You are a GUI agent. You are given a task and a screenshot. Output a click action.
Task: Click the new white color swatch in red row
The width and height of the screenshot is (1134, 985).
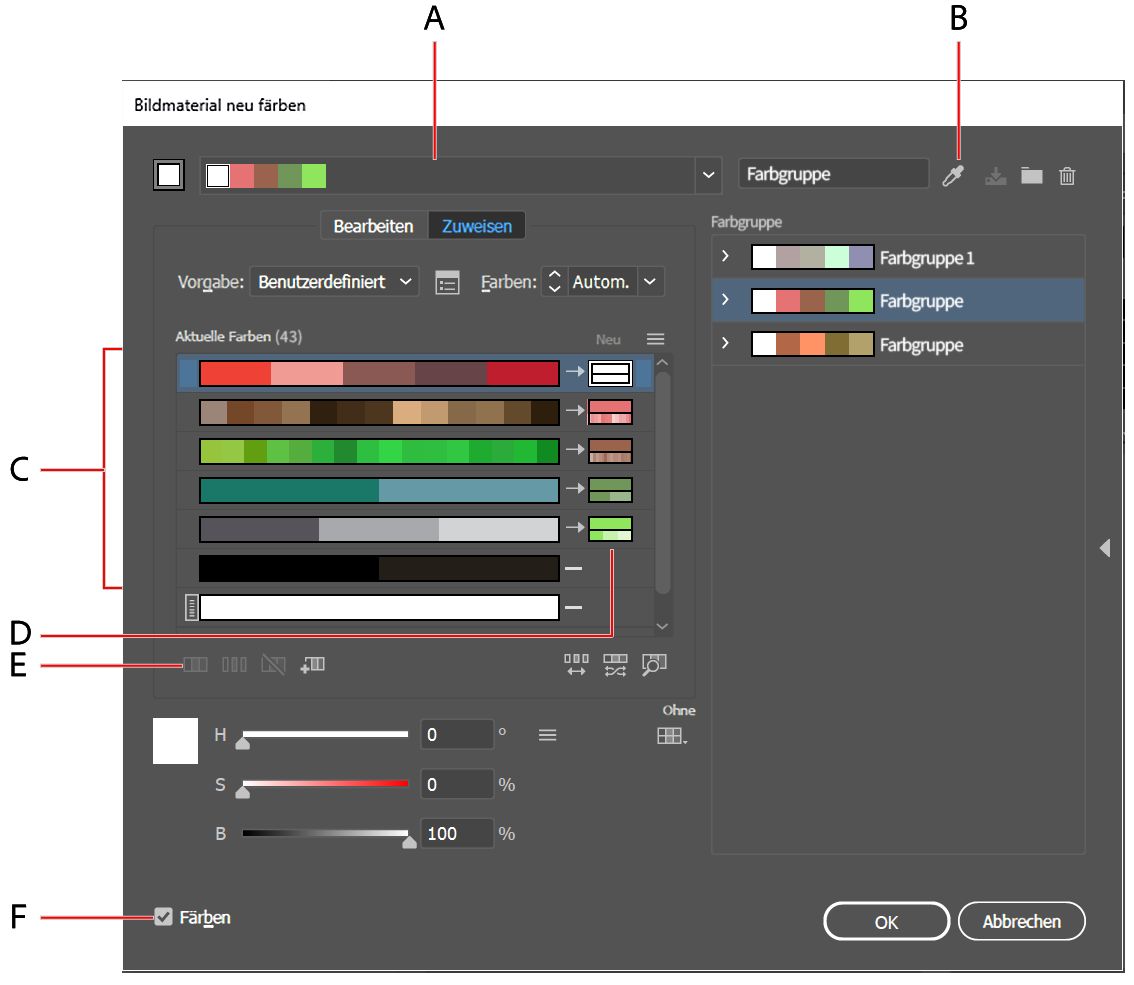coord(610,372)
